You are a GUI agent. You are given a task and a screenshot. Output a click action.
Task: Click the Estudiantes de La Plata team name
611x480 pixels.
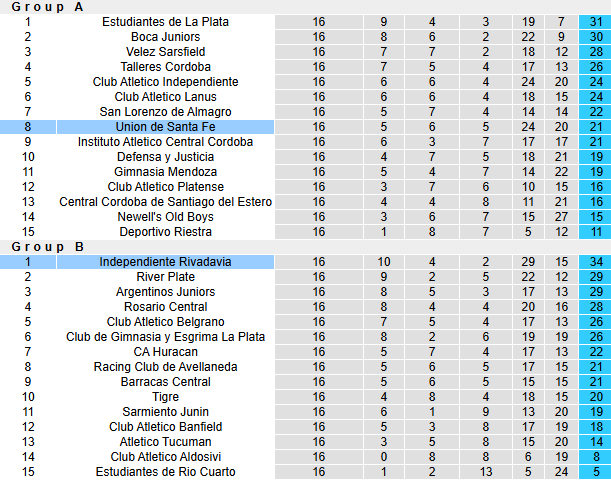tap(165, 22)
